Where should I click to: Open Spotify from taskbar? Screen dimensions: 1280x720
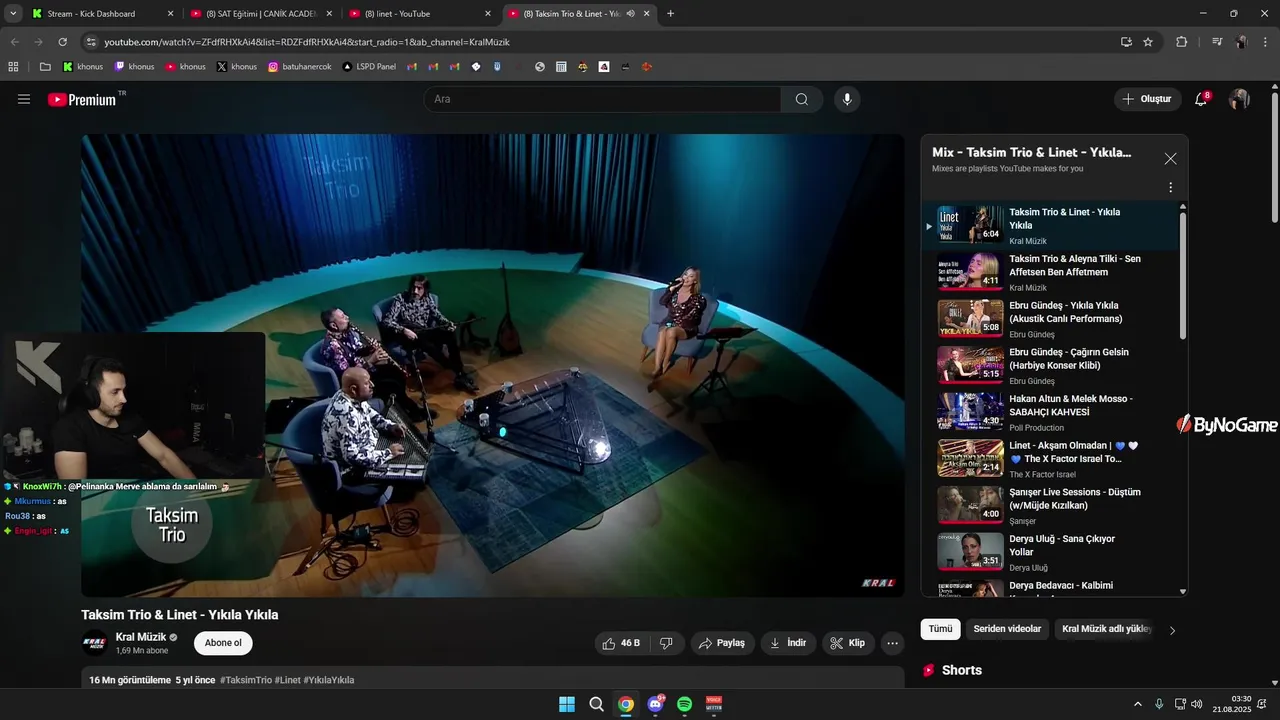(684, 704)
